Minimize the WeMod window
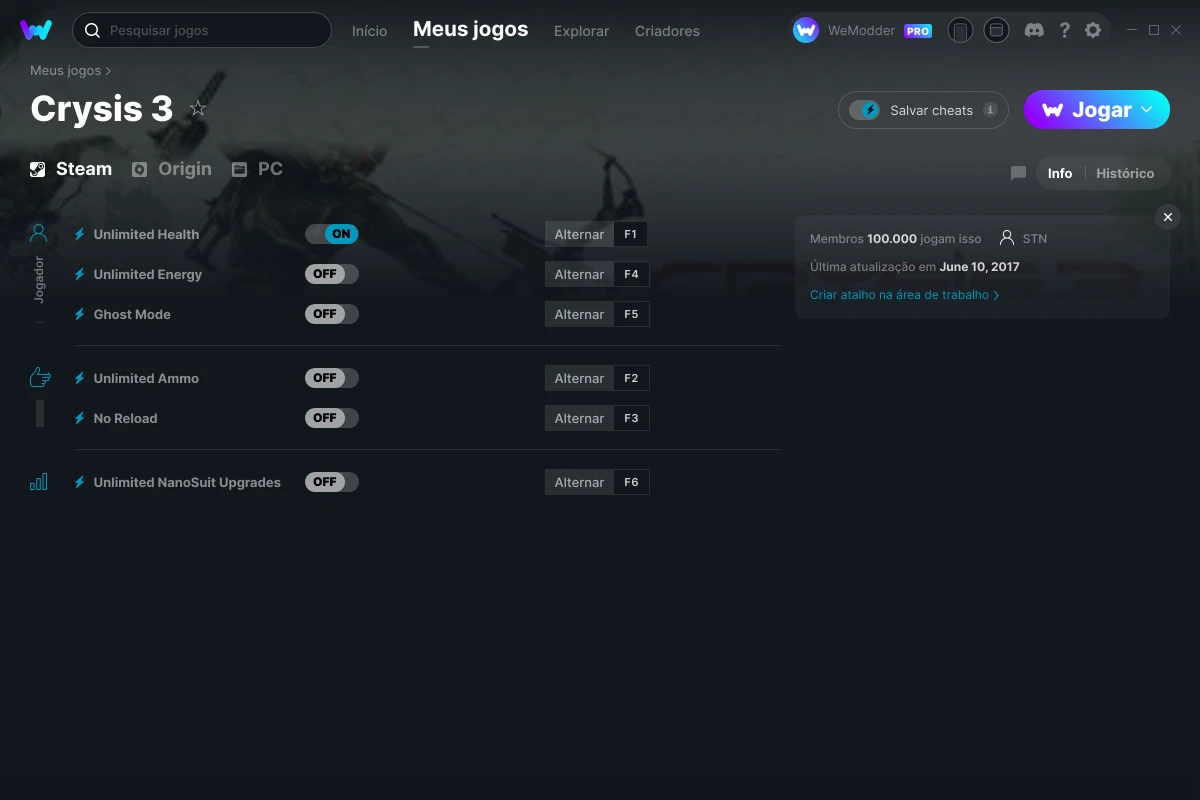The image size is (1200, 800). pyautogui.click(x=1132, y=30)
